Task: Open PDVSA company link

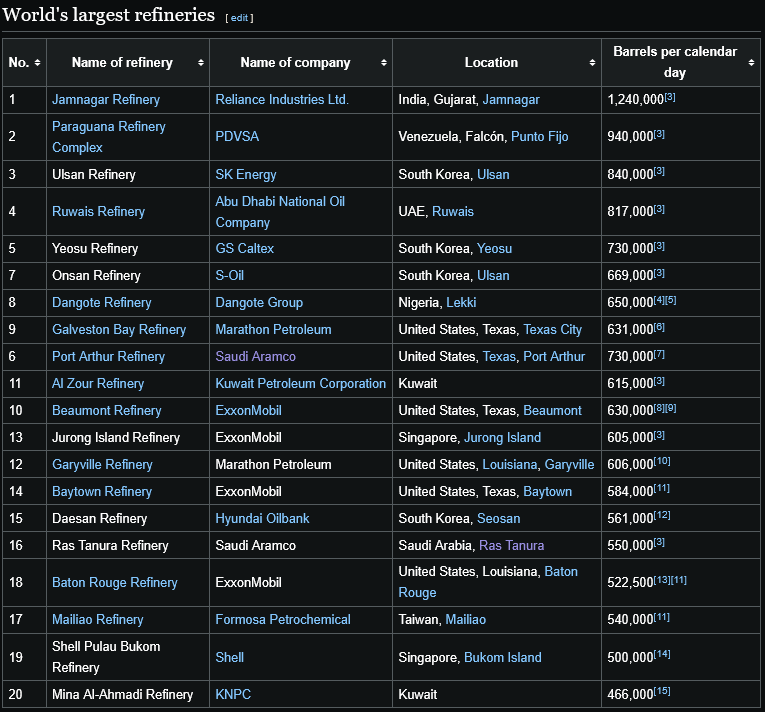Action: 237,137
